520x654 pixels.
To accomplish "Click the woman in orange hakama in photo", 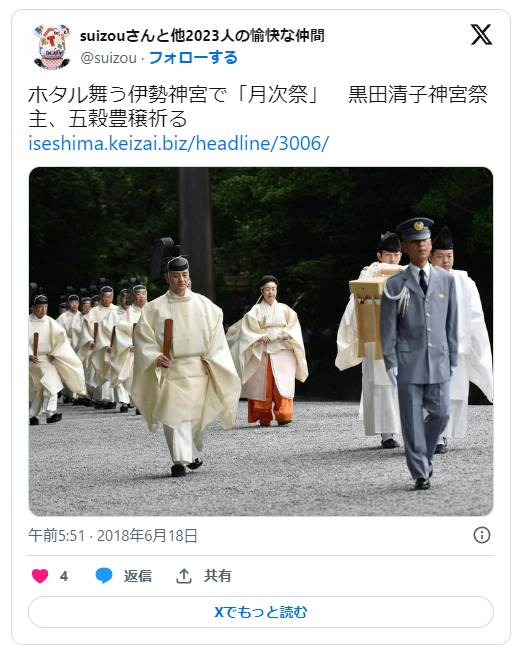I will click(269, 350).
